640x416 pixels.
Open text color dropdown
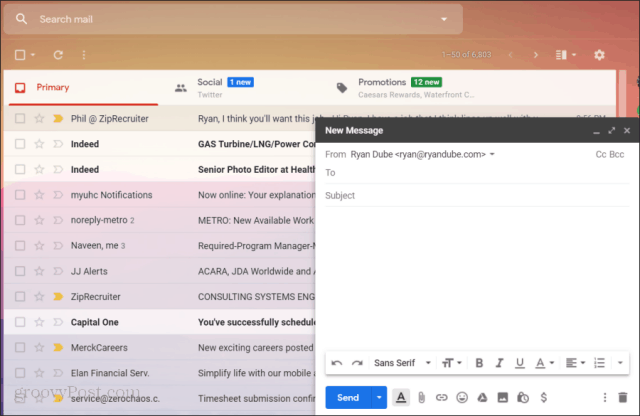tap(544, 363)
